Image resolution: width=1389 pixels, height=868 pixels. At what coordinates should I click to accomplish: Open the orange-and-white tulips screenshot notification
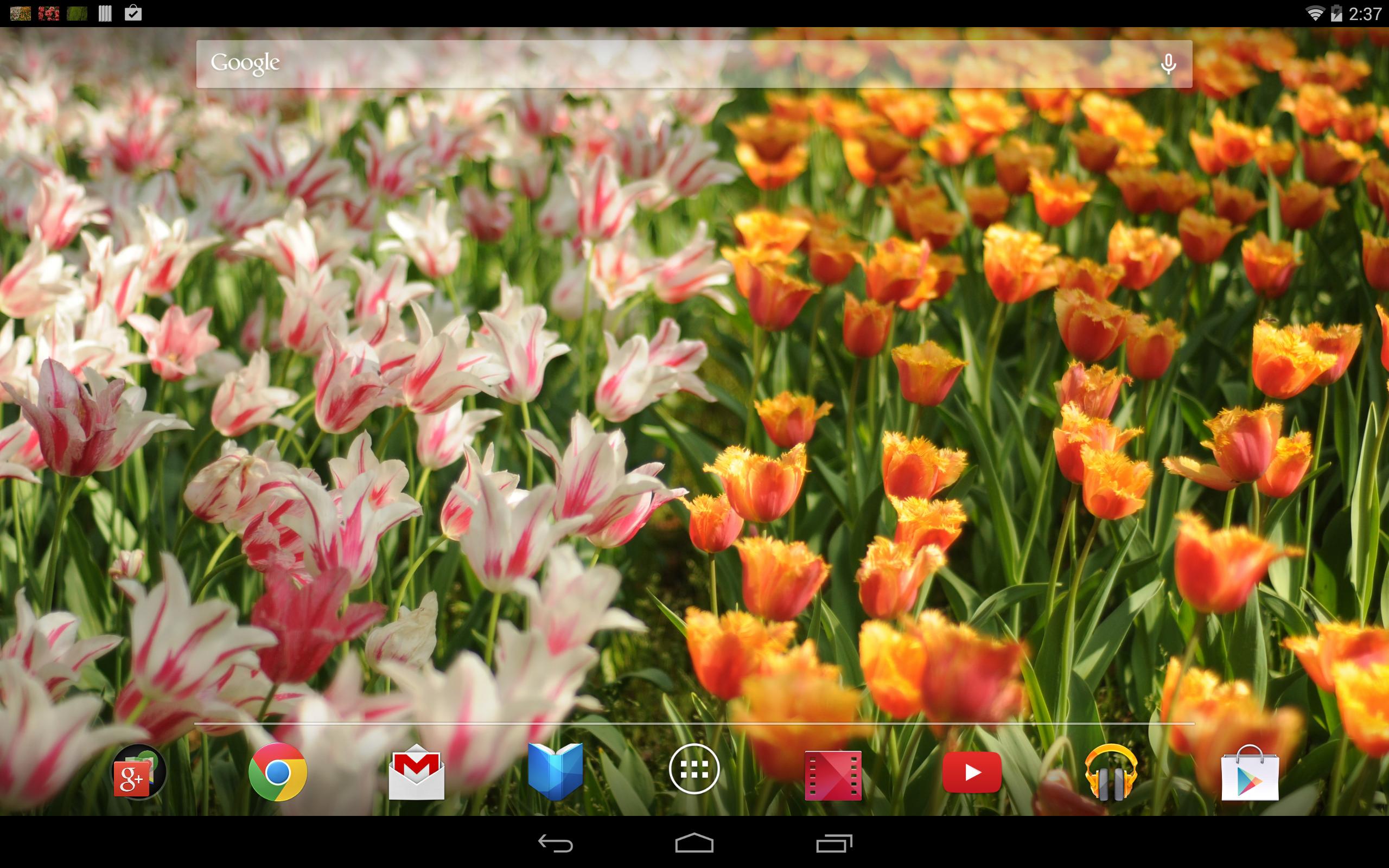tap(21, 13)
